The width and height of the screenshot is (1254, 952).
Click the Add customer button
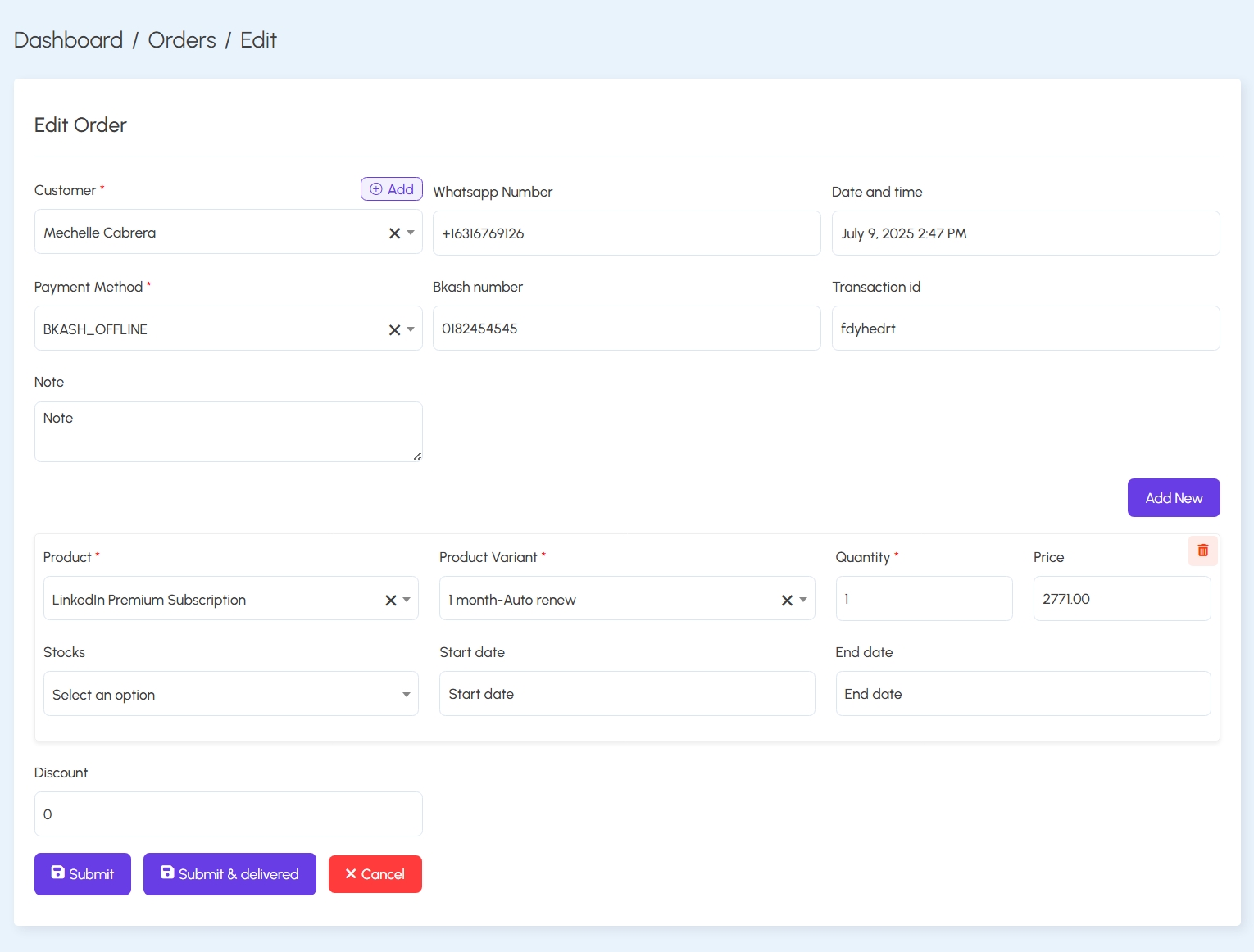(x=392, y=189)
